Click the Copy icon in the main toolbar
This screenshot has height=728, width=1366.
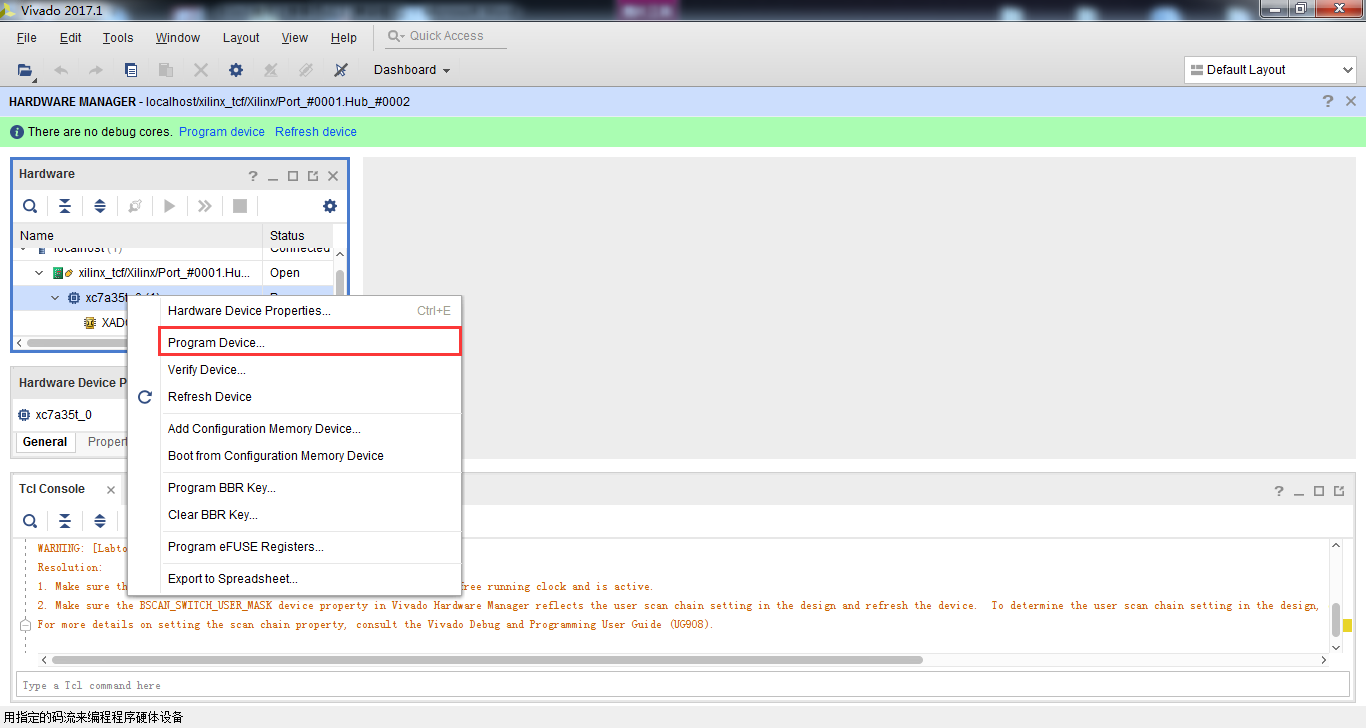coord(131,70)
